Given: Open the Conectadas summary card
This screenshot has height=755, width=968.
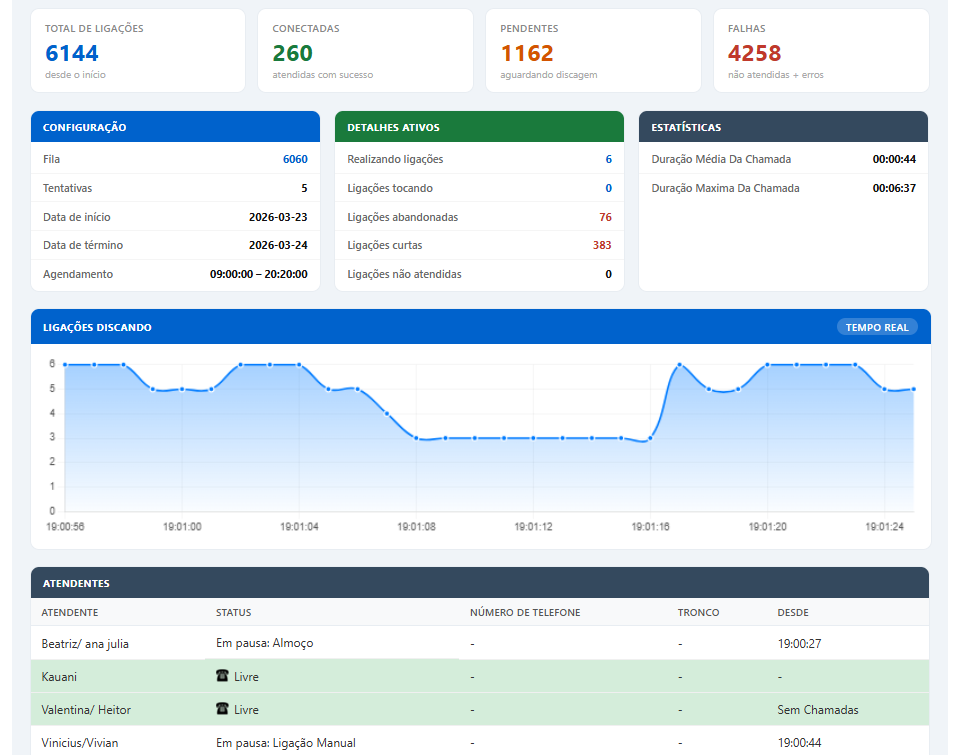Looking at the screenshot, I should tap(365, 51).
